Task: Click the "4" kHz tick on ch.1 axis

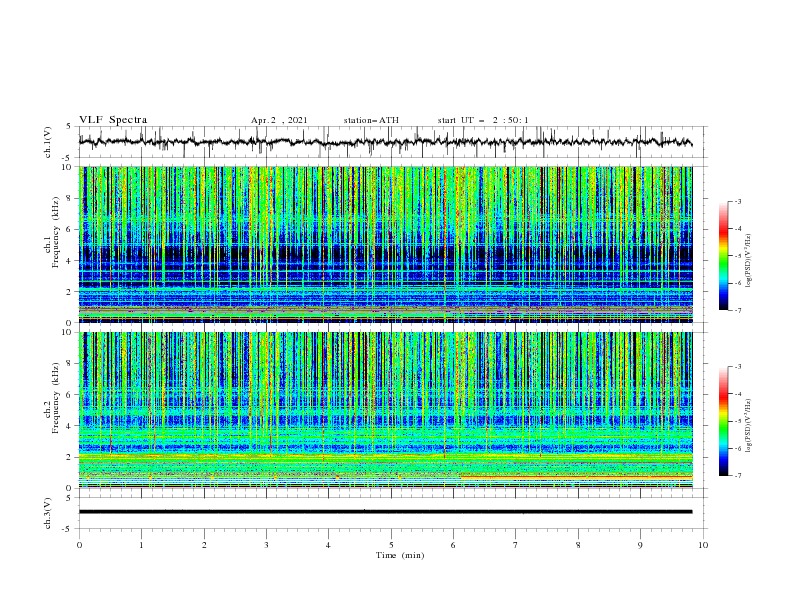Action: coord(70,261)
